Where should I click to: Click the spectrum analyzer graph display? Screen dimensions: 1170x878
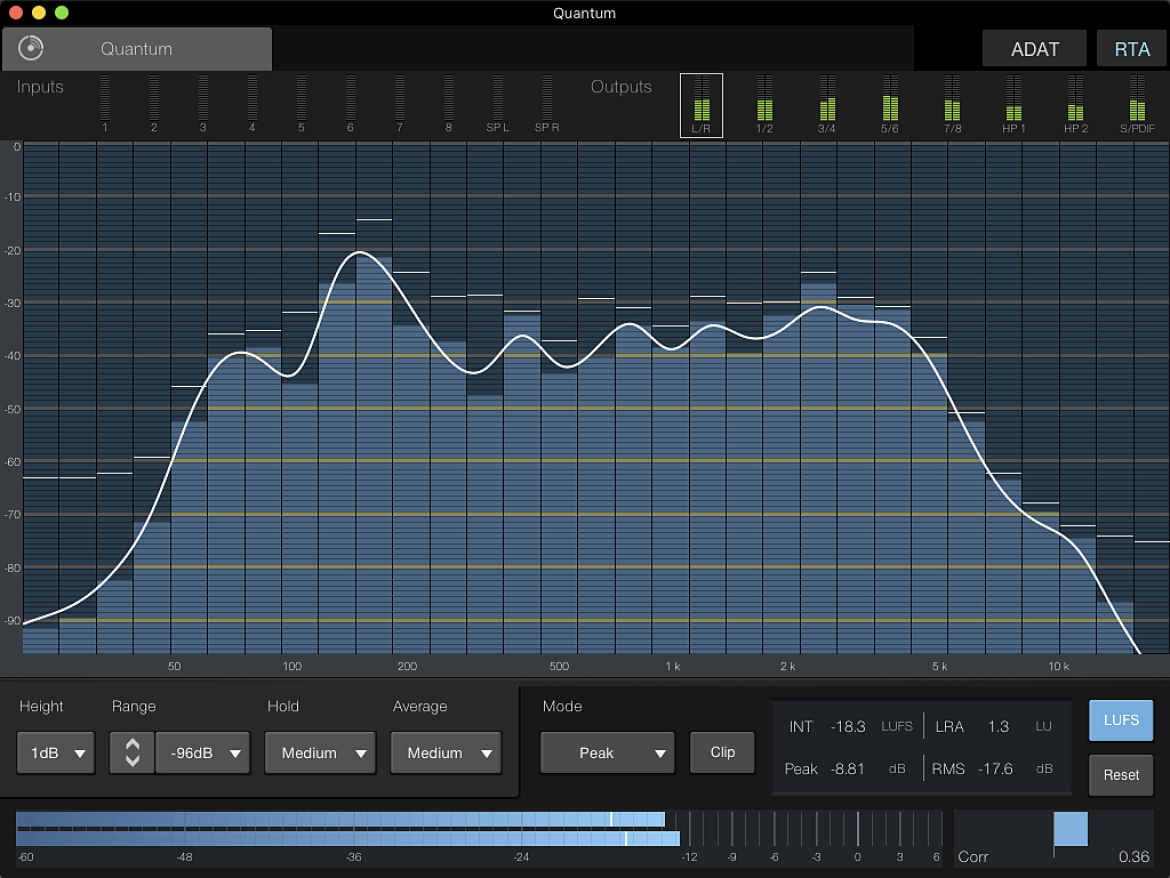tap(596, 398)
